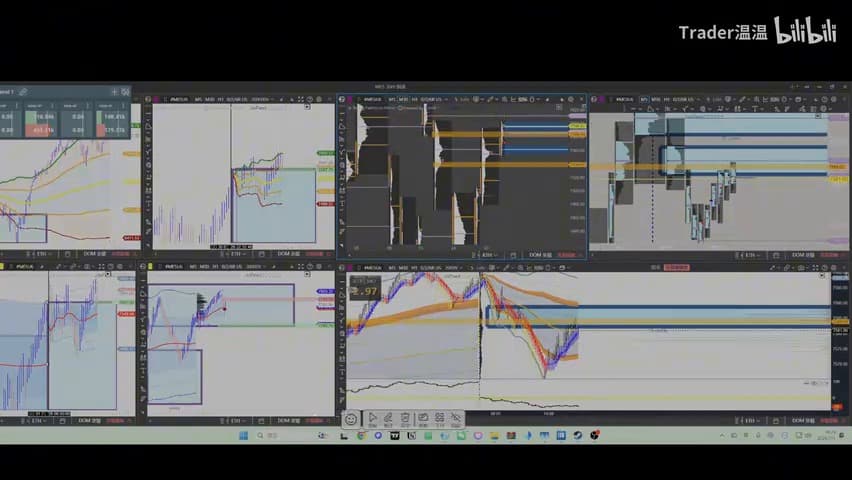Click pink link color square in dark profile chart
852x480 pixels.
point(349,99)
